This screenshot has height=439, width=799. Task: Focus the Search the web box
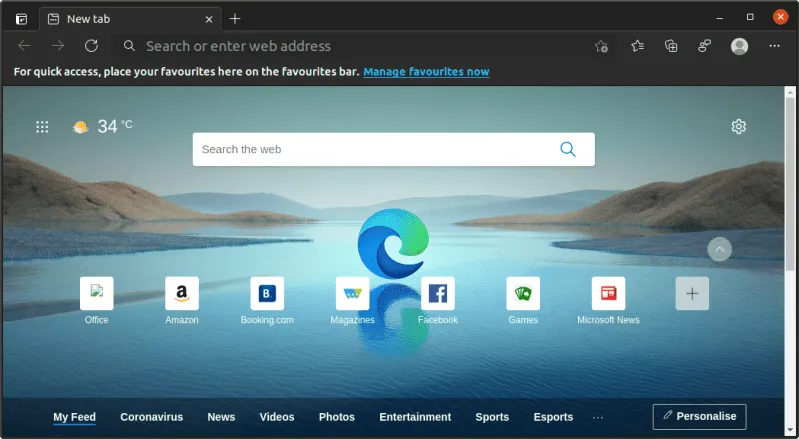[375, 150]
